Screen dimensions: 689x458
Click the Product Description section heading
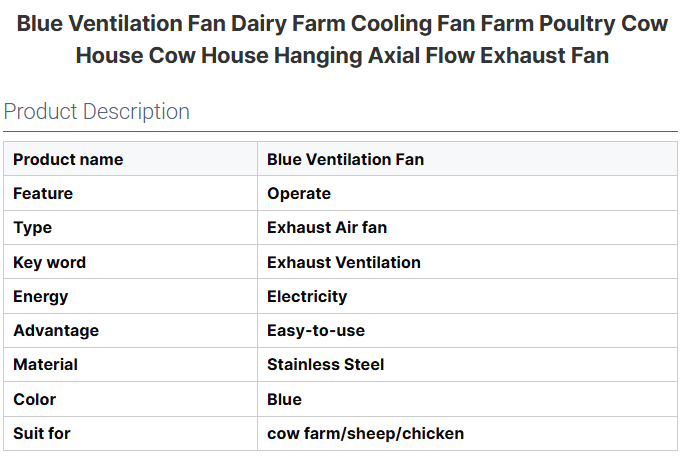(97, 111)
